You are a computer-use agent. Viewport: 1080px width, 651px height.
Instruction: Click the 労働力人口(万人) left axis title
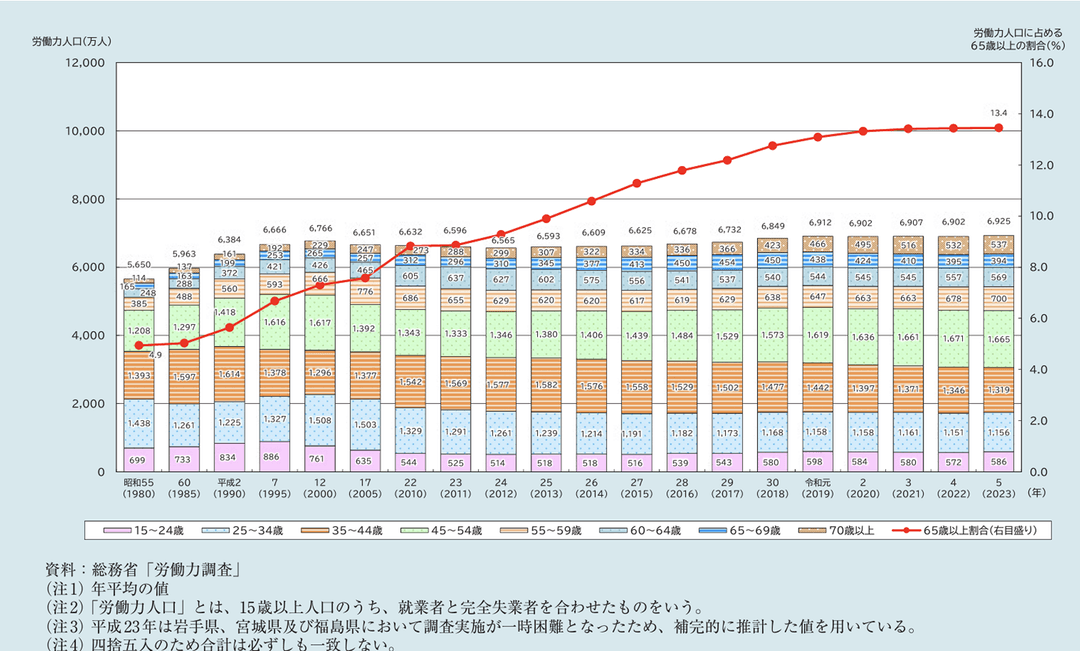click(x=71, y=41)
